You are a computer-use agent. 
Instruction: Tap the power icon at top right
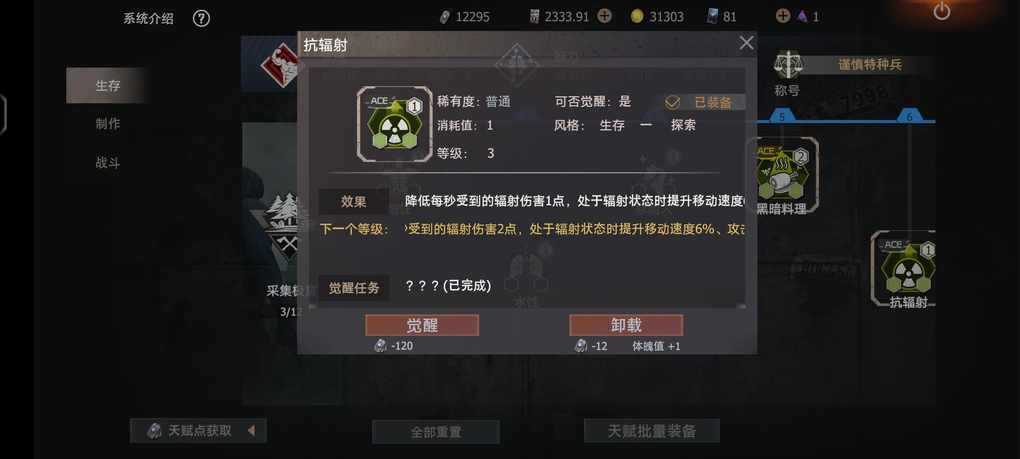tap(941, 11)
